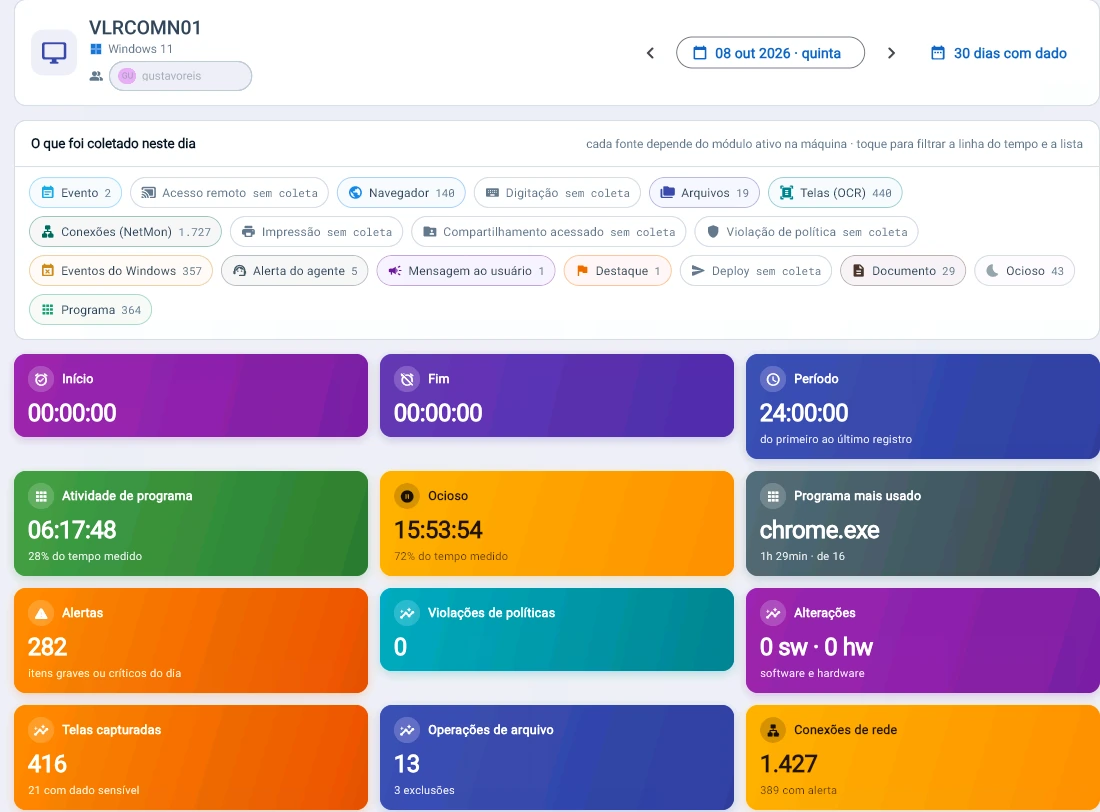The height and width of the screenshot is (812, 1100).
Task: Advance to the next day with right chevron
Action: tap(891, 53)
